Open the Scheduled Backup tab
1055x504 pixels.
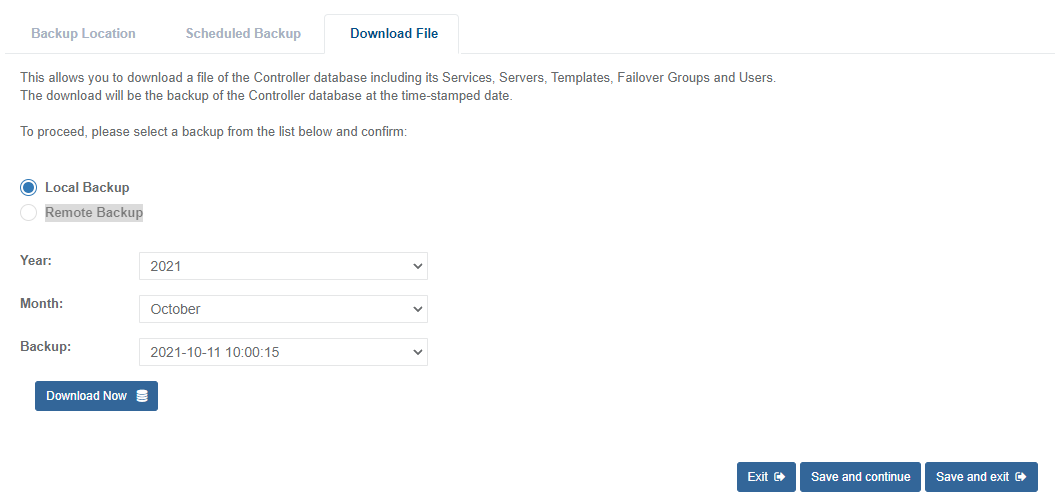tap(243, 34)
